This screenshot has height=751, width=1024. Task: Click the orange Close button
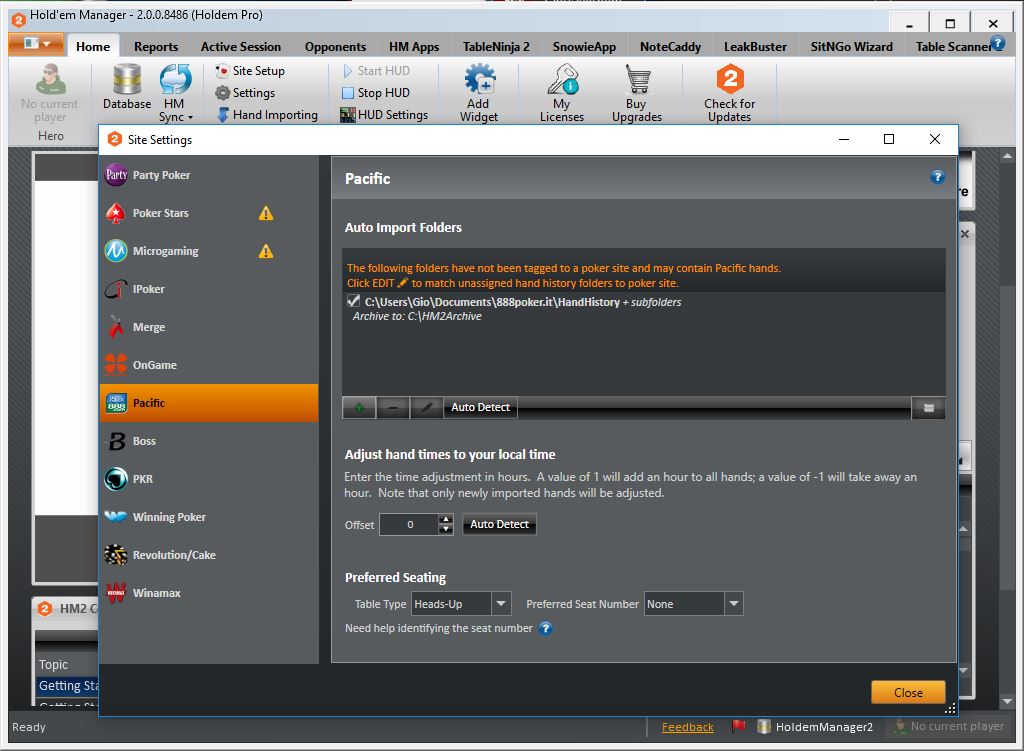[x=908, y=693]
